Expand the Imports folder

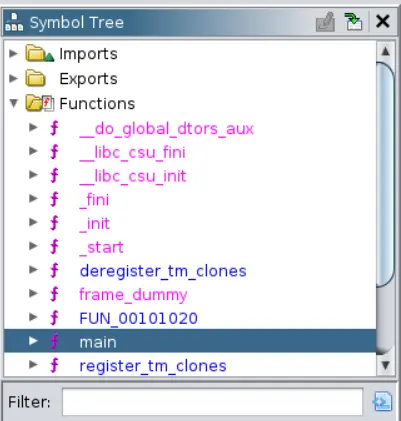13,53
